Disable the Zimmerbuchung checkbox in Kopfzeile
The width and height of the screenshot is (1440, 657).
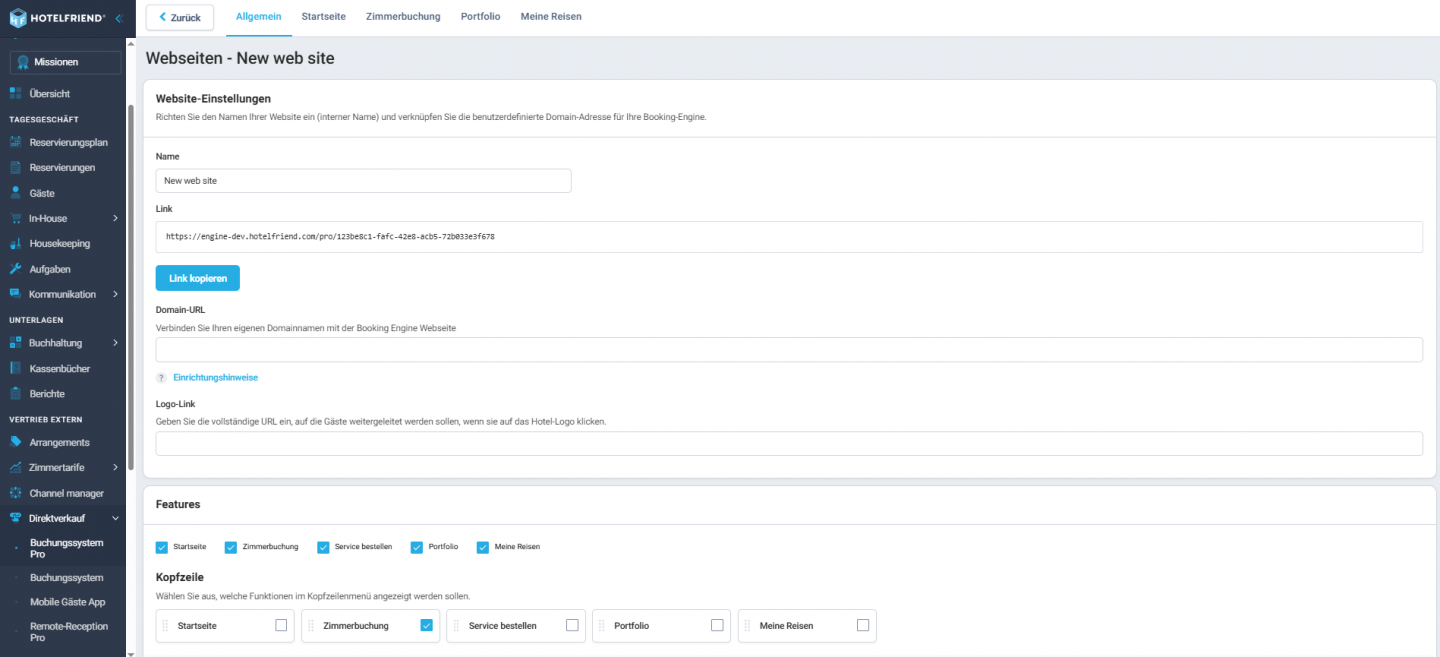425,625
